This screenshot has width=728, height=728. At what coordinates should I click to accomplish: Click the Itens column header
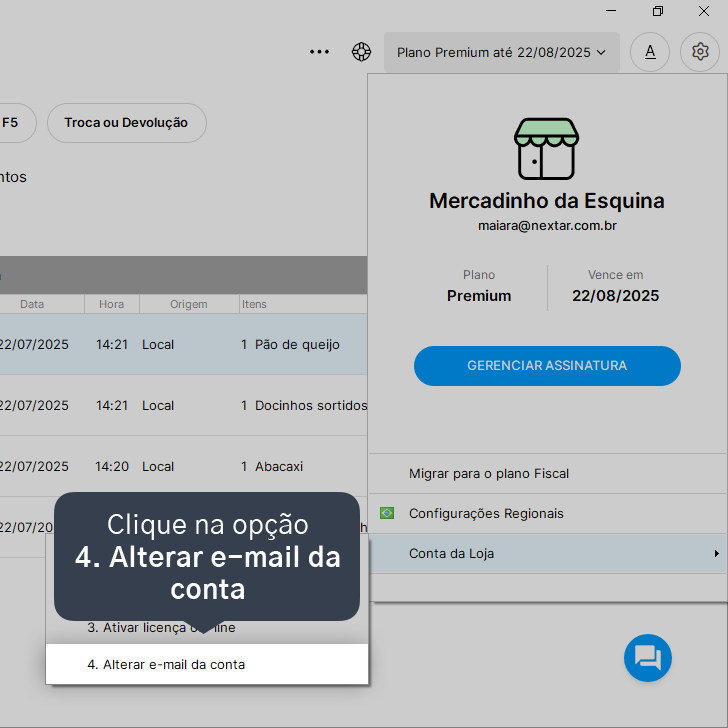point(303,304)
